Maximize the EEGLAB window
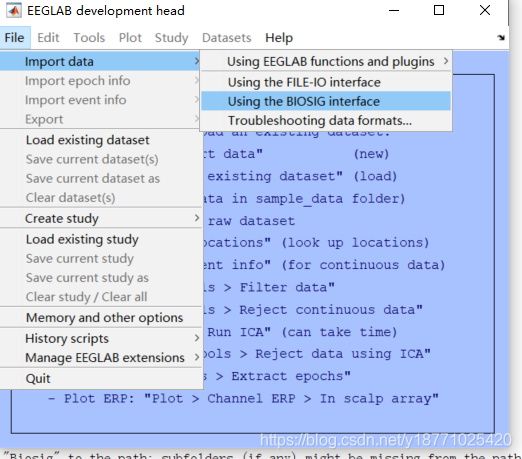 (x=439, y=10)
